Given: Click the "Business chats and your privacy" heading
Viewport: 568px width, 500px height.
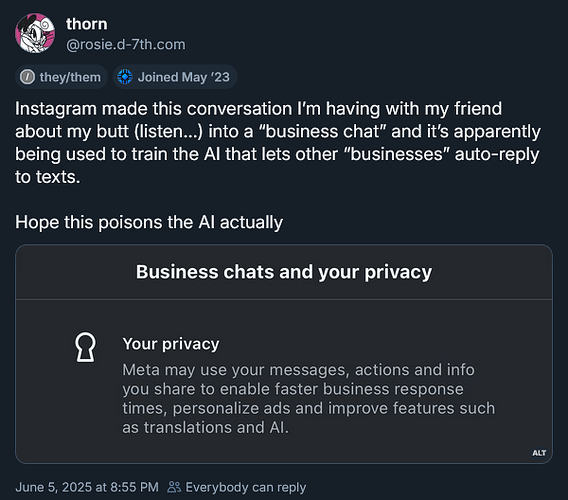Looking at the screenshot, I should (284, 272).
